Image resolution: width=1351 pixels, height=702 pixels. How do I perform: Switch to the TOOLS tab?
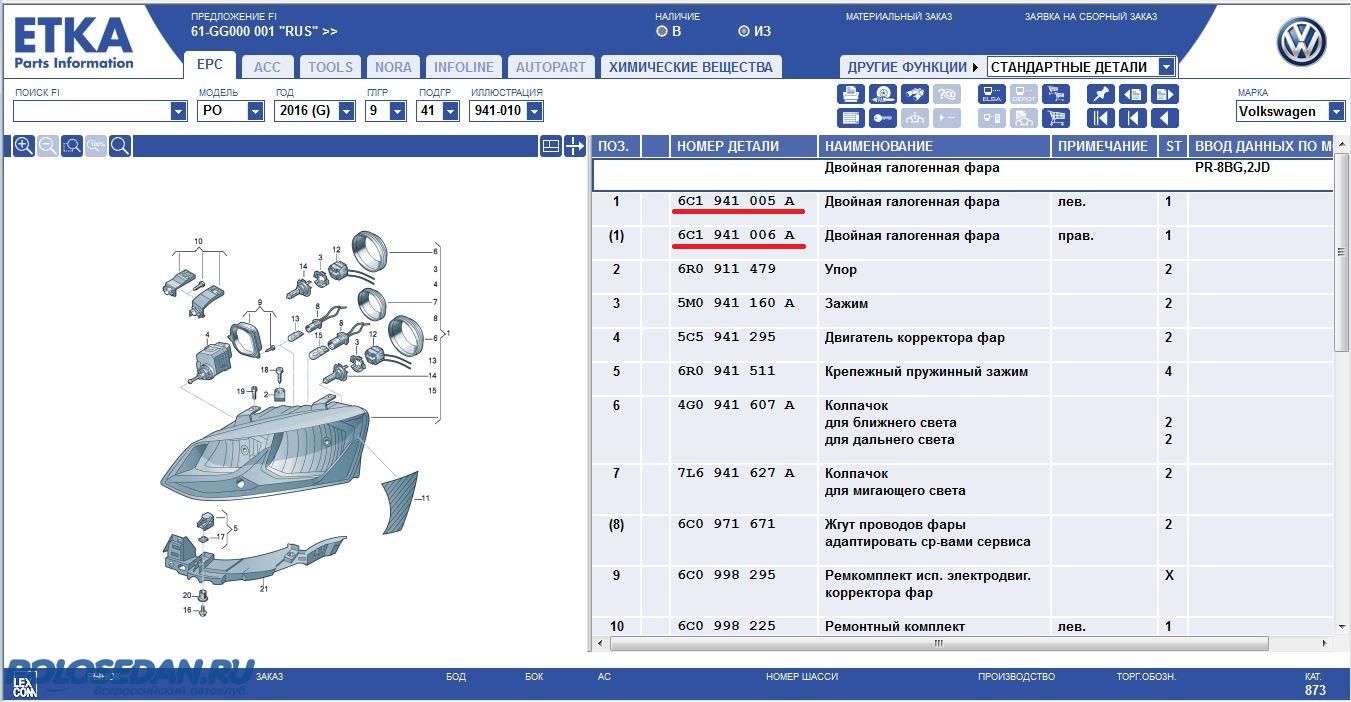click(330, 67)
